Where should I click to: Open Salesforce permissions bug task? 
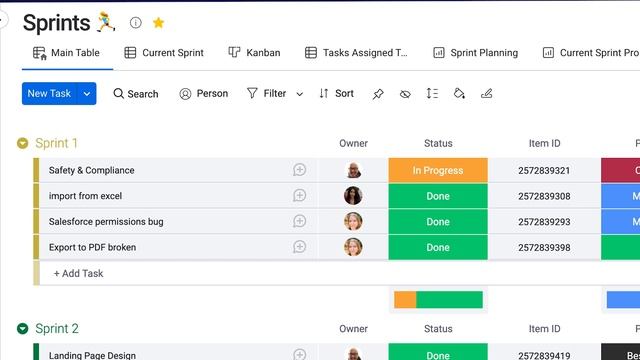click(x=106, y=222)
